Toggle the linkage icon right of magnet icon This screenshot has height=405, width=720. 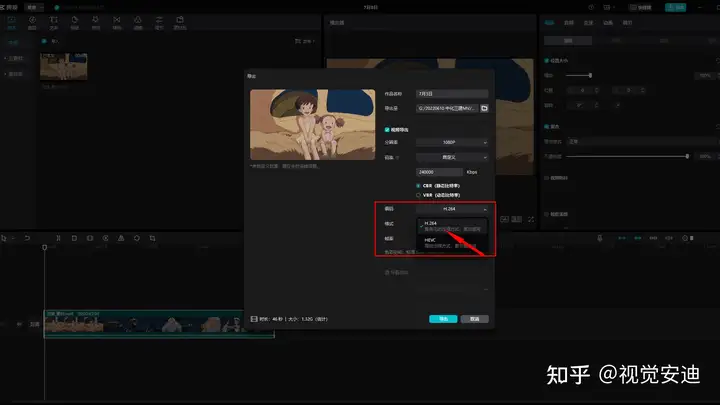(x=638, y=238)
